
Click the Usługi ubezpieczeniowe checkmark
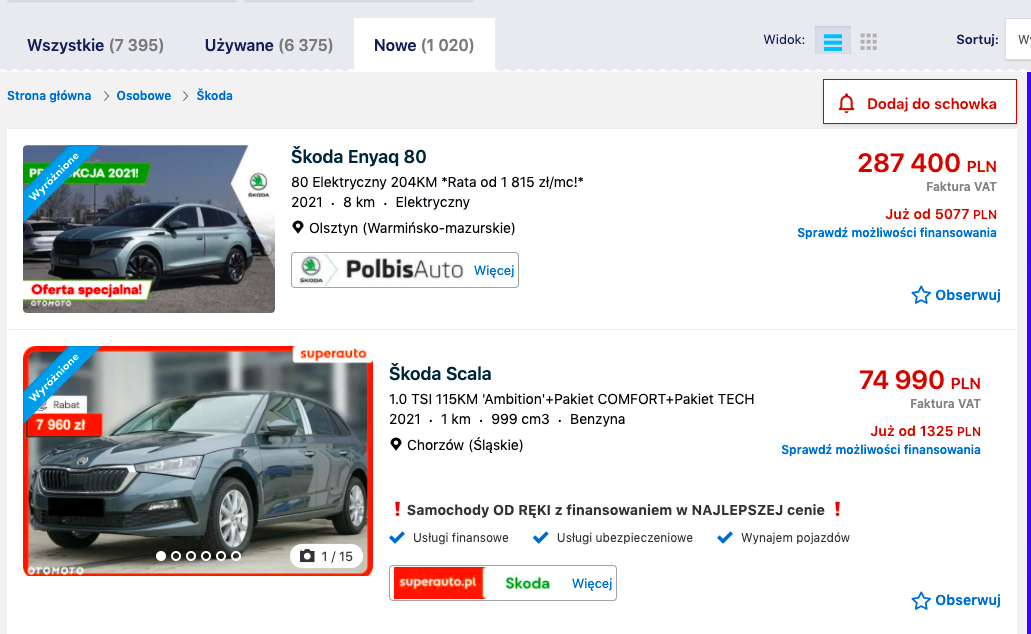tap(540, 538)
